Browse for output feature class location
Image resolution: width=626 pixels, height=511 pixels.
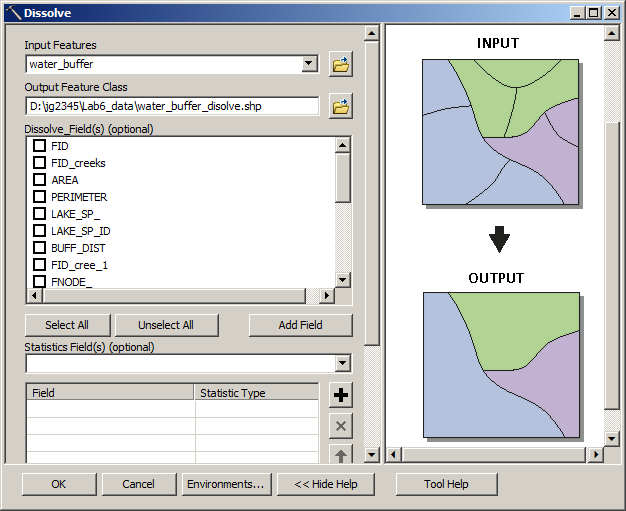(341, 106)
